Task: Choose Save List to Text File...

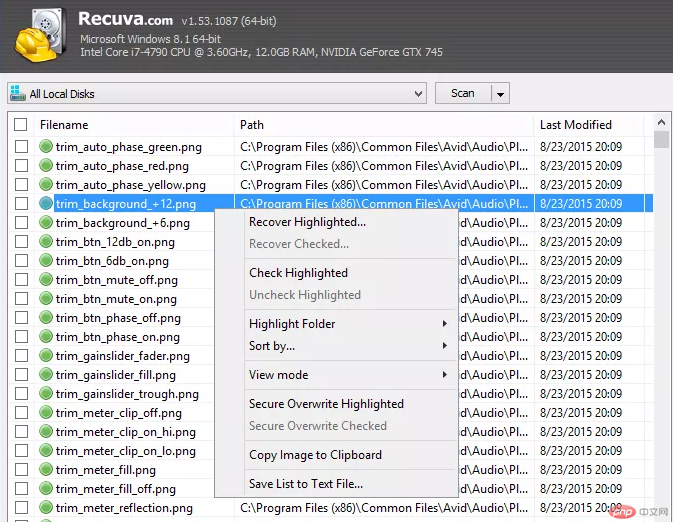Action: pos(306,484)
